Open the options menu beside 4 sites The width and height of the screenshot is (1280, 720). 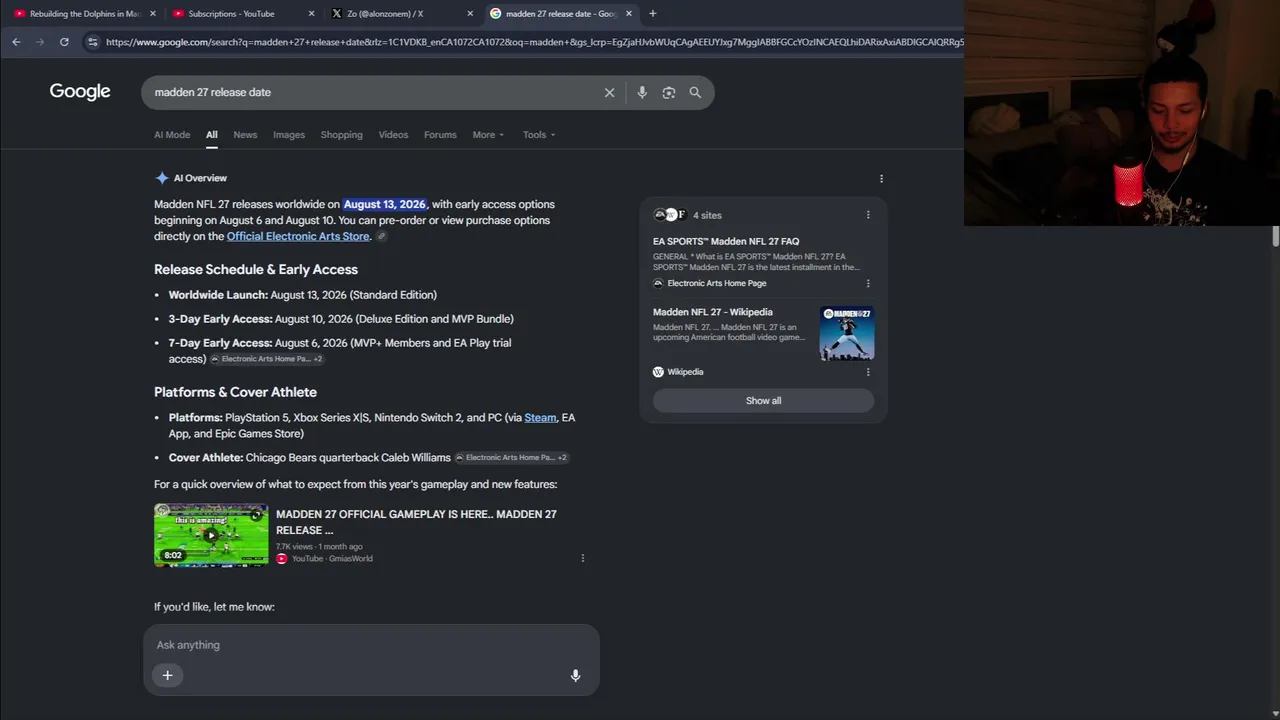click(868, 215)
